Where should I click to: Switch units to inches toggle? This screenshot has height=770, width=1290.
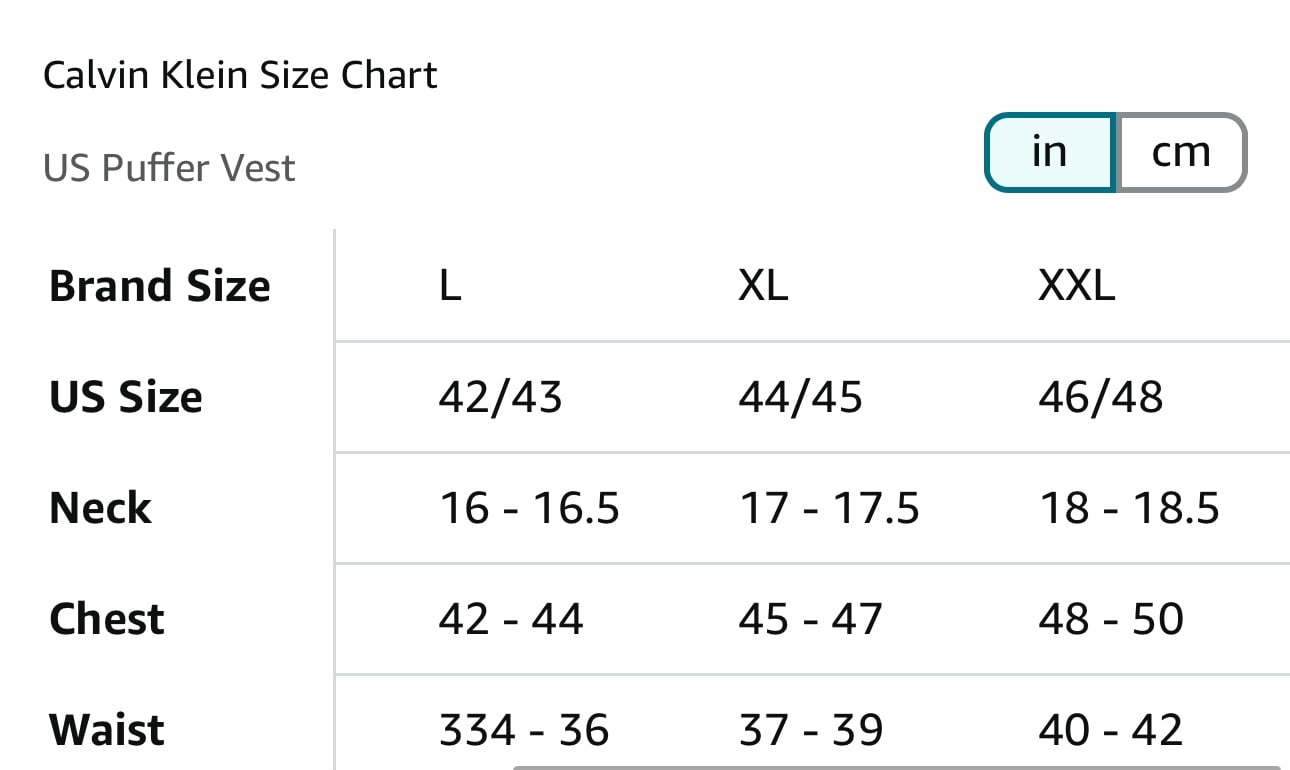coord(1050,152)
